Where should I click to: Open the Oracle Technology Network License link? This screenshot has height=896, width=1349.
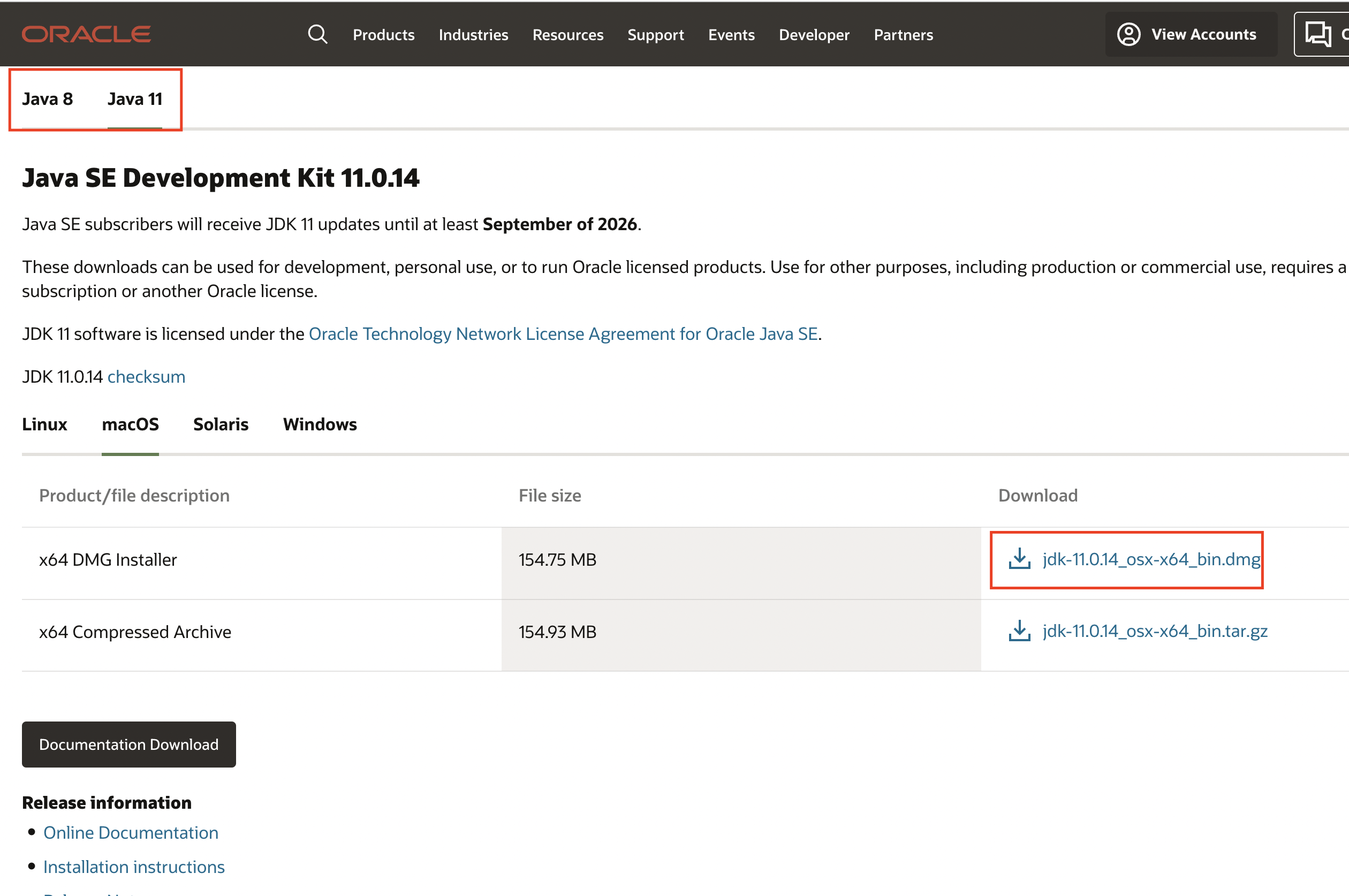coord(563,333)
